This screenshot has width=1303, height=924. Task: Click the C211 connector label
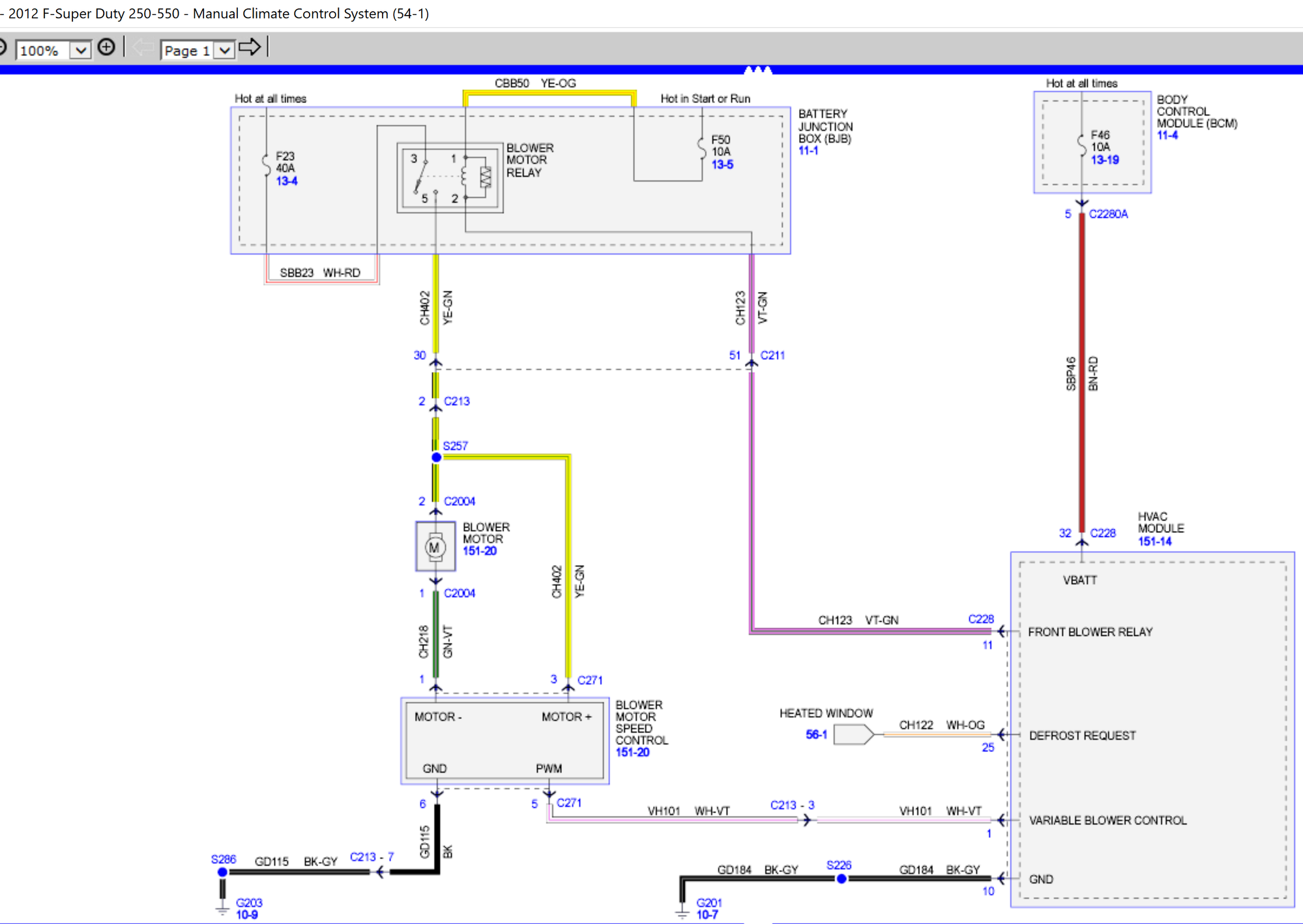772,355
